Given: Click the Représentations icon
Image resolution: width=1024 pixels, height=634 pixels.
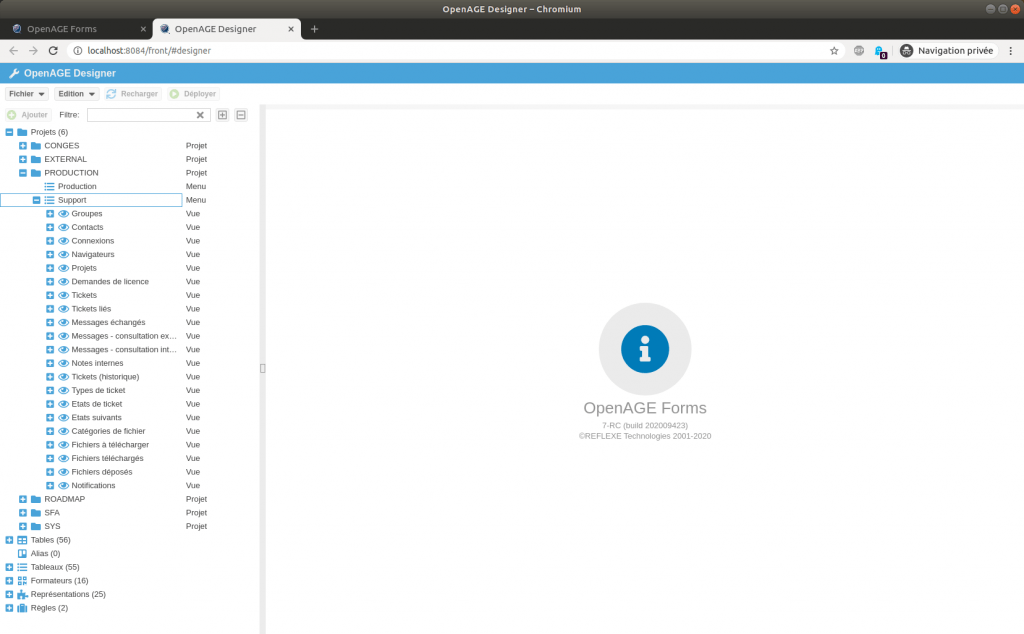Looking at the screenshot, I should [x=22, y=594].
